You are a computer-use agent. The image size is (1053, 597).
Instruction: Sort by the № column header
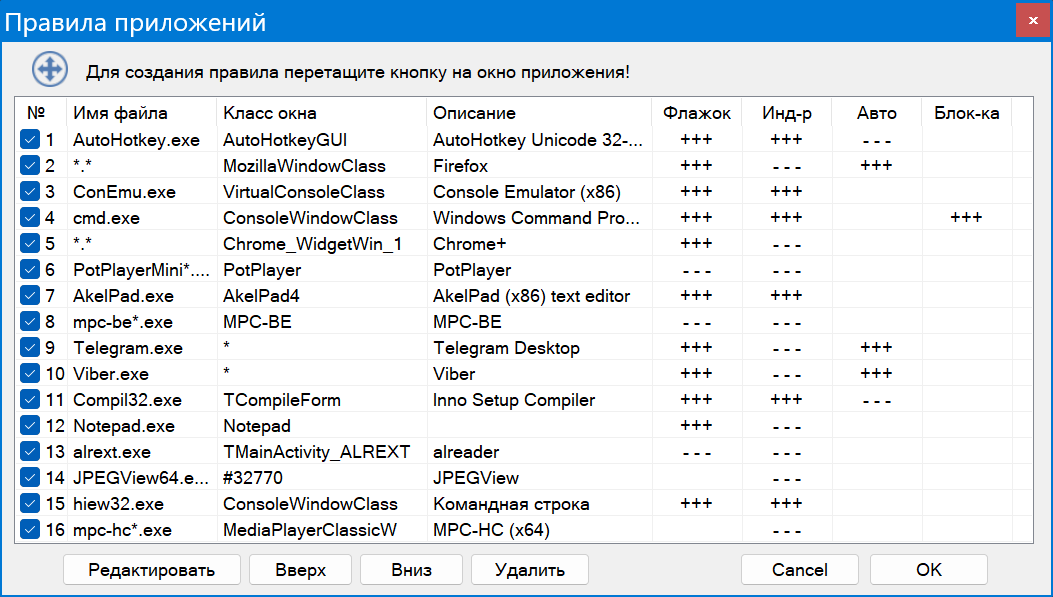click(40, 113)
